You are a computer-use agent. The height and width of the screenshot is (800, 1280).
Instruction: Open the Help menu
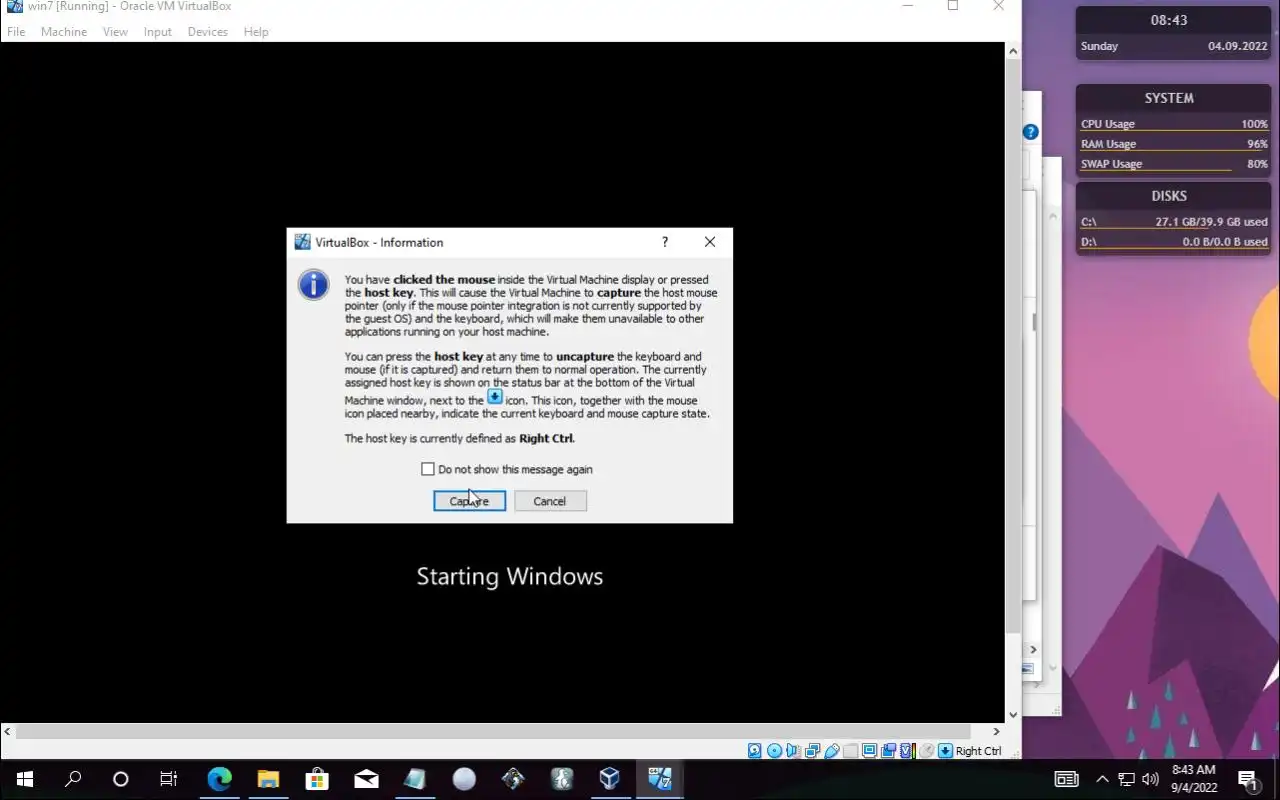tap(256, 32)
